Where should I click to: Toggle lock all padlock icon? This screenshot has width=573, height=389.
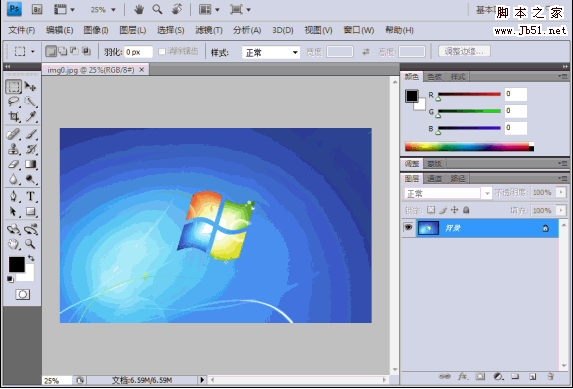[466, 210]
